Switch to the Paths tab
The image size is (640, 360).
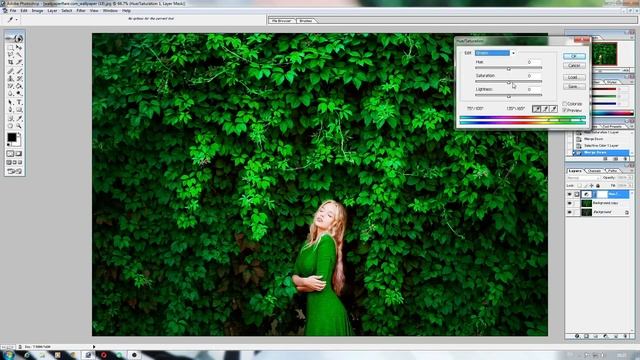pyautogui.click(x=613, y=171)
